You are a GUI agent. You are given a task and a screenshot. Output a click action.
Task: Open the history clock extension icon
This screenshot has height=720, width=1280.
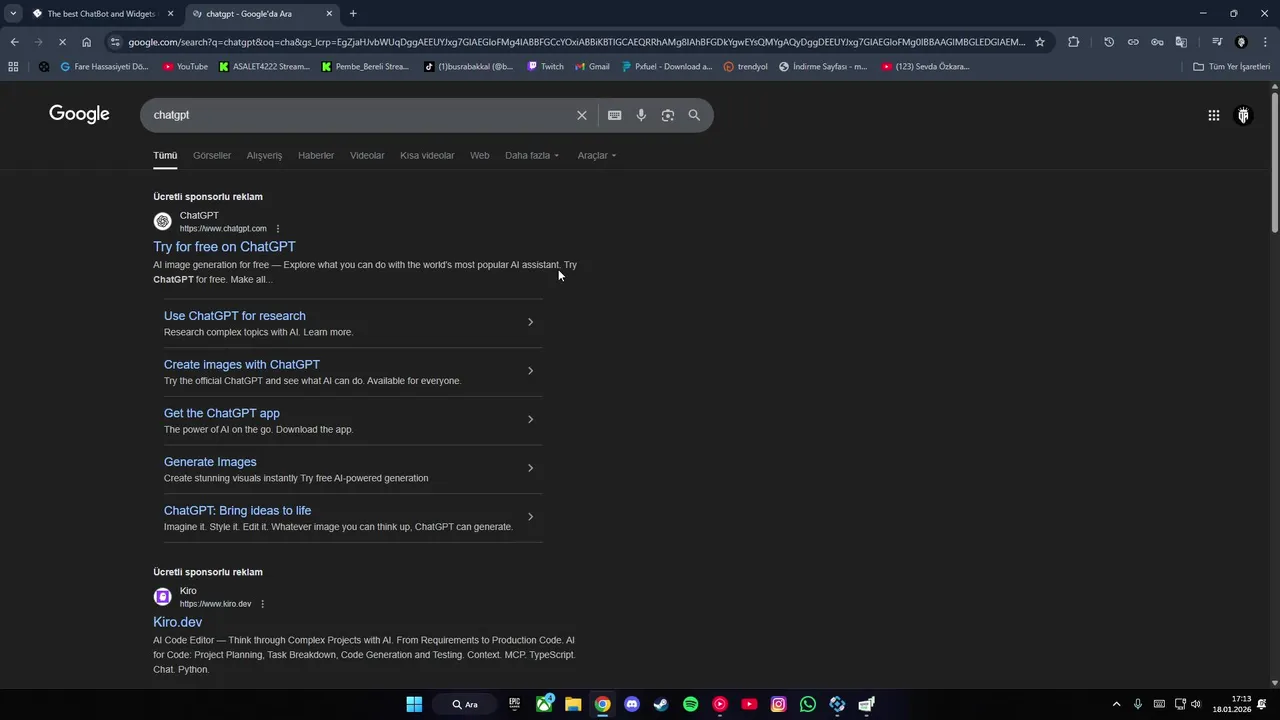[x=1109, y=42]
